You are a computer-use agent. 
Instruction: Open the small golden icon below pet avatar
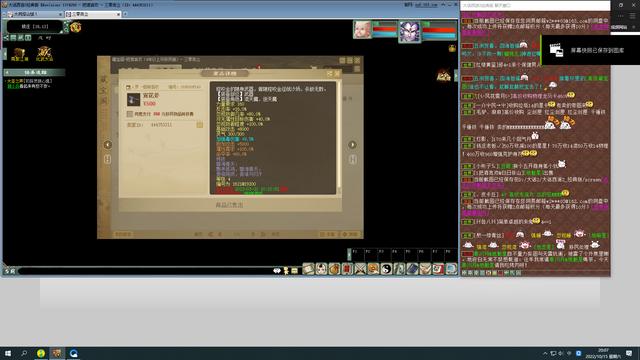click(x=452, y=49)
